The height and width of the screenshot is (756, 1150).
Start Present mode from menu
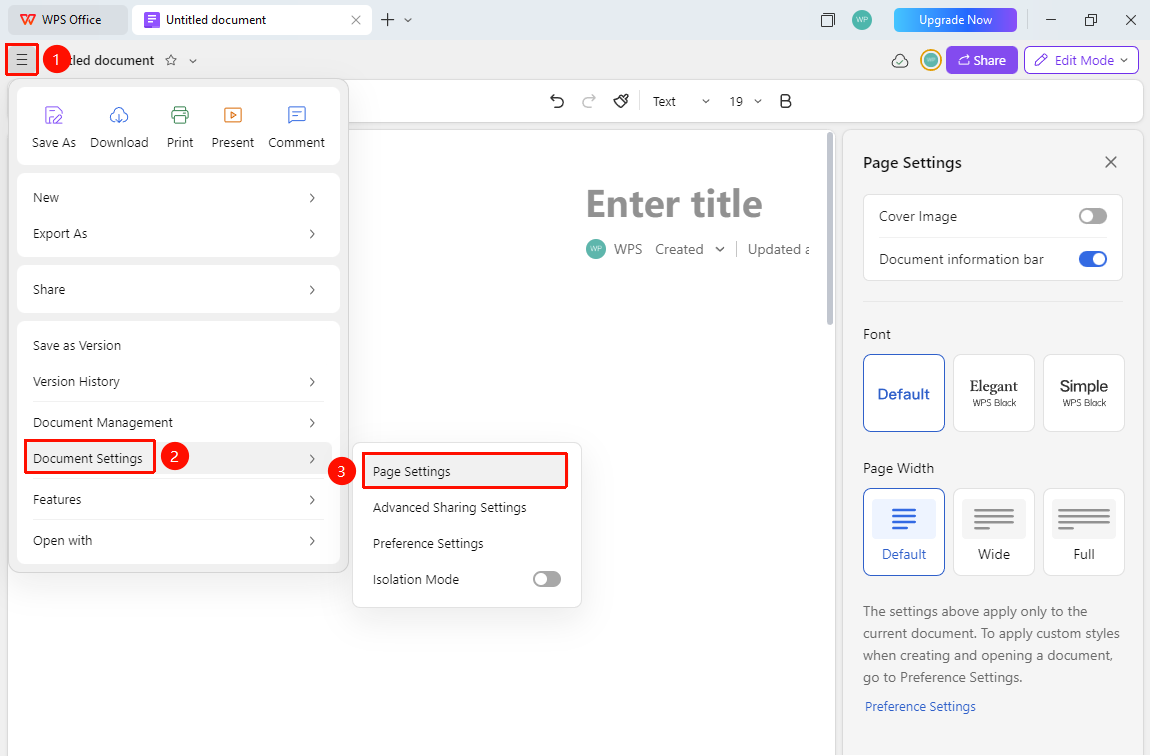[x=232, y=127]
